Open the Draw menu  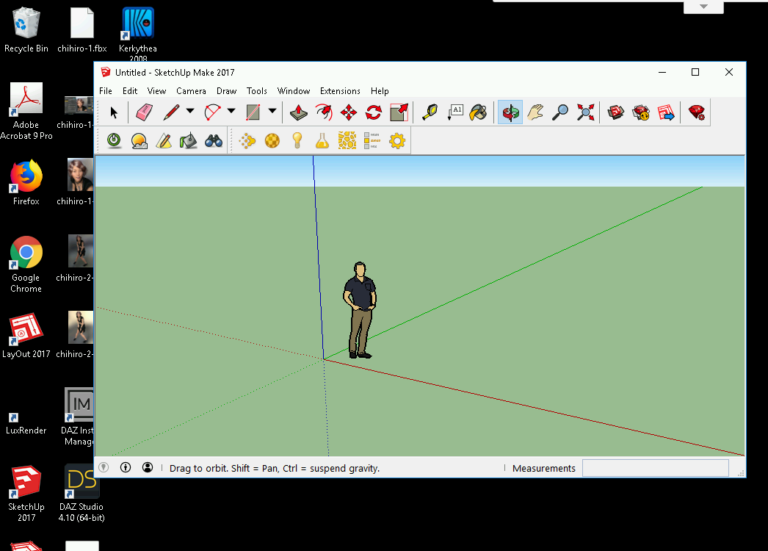tap(226, 91)
